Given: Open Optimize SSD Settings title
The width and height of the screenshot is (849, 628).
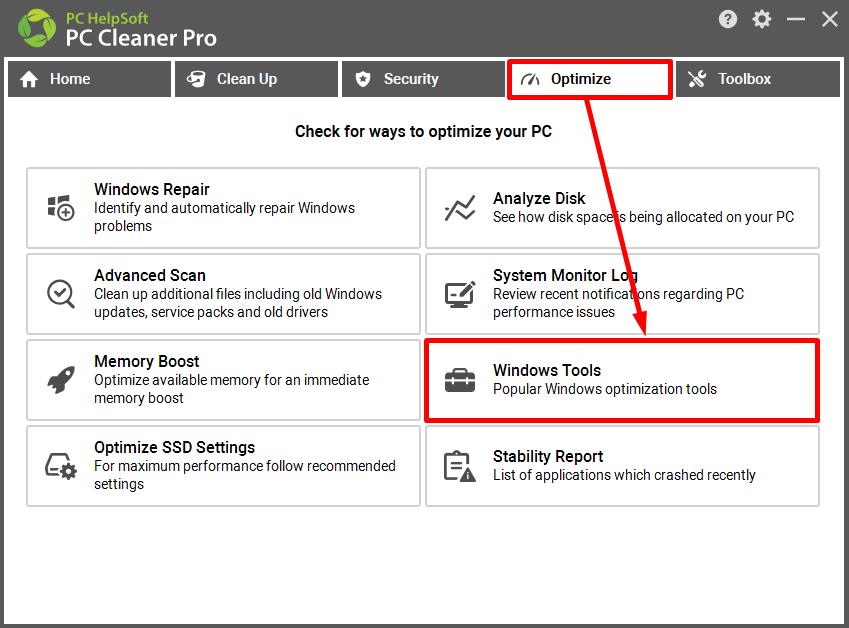Looking at the screenshot, I should (x=174, y=448).
